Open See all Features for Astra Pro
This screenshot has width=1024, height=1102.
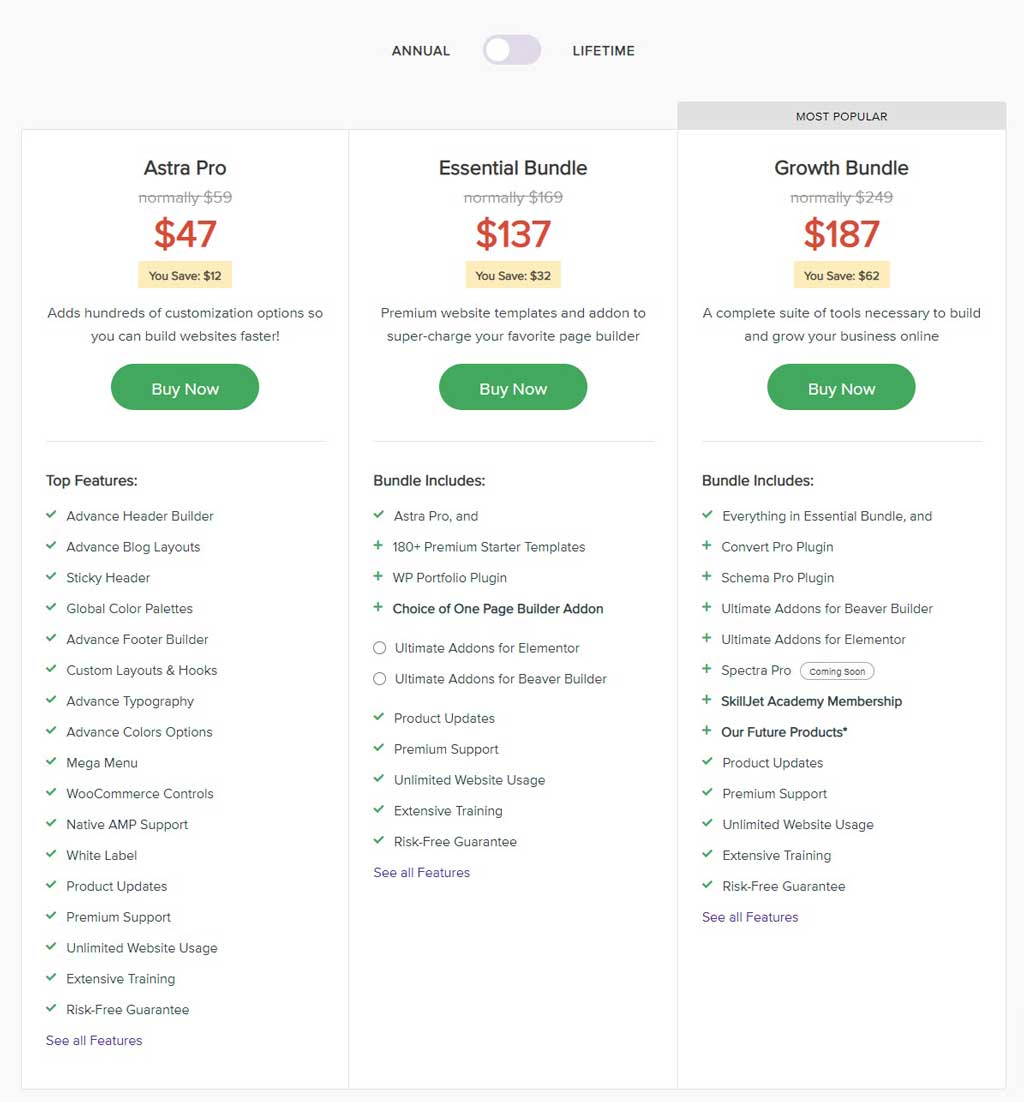94,1040
